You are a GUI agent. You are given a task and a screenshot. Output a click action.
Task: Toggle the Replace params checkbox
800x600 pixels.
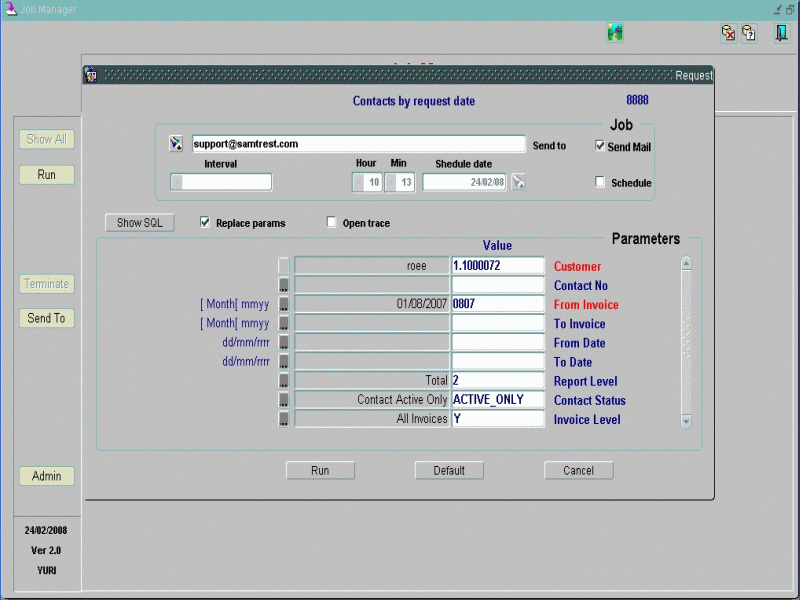pos(205,223)
